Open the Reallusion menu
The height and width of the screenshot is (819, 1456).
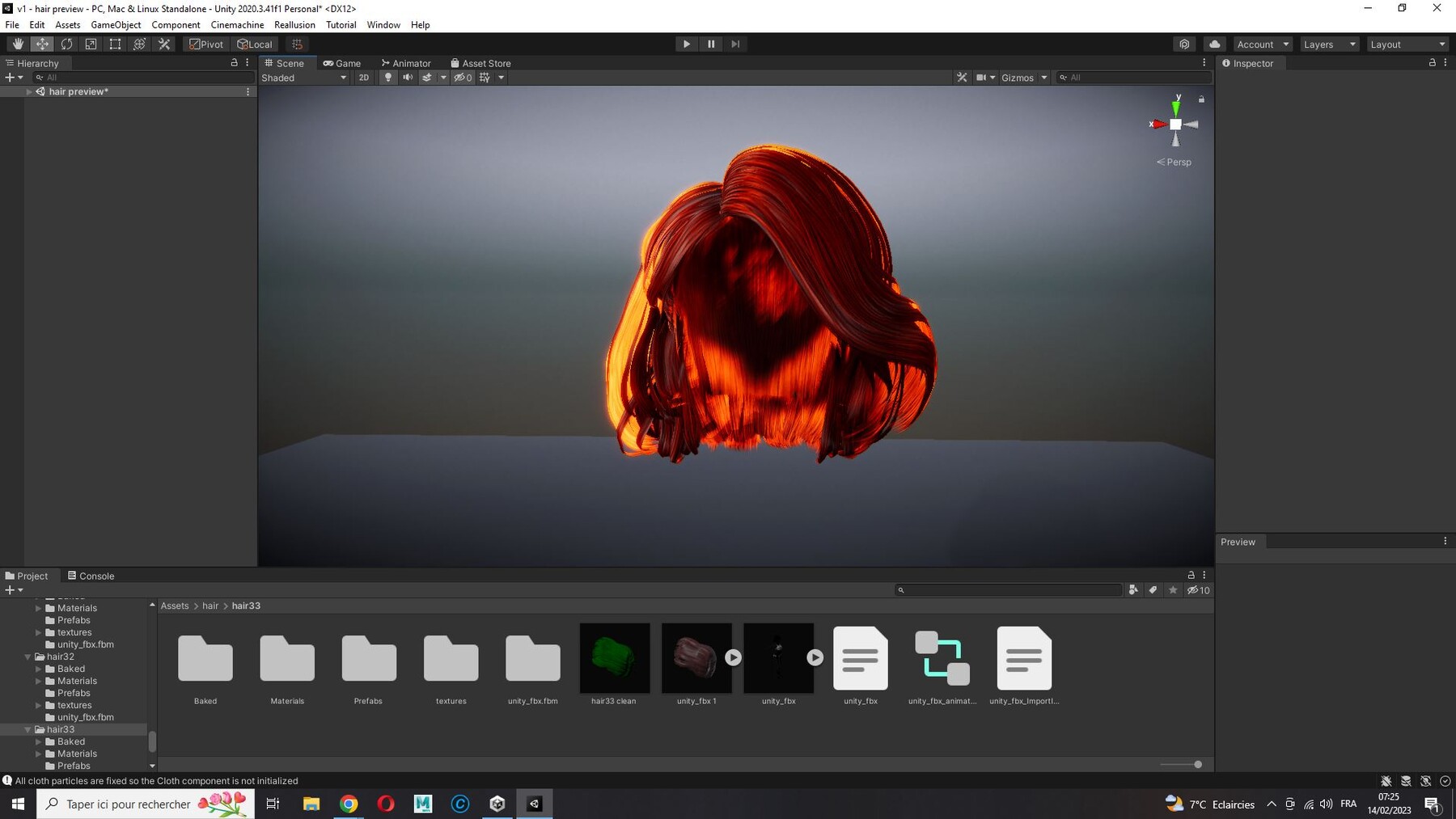point(294,25)
